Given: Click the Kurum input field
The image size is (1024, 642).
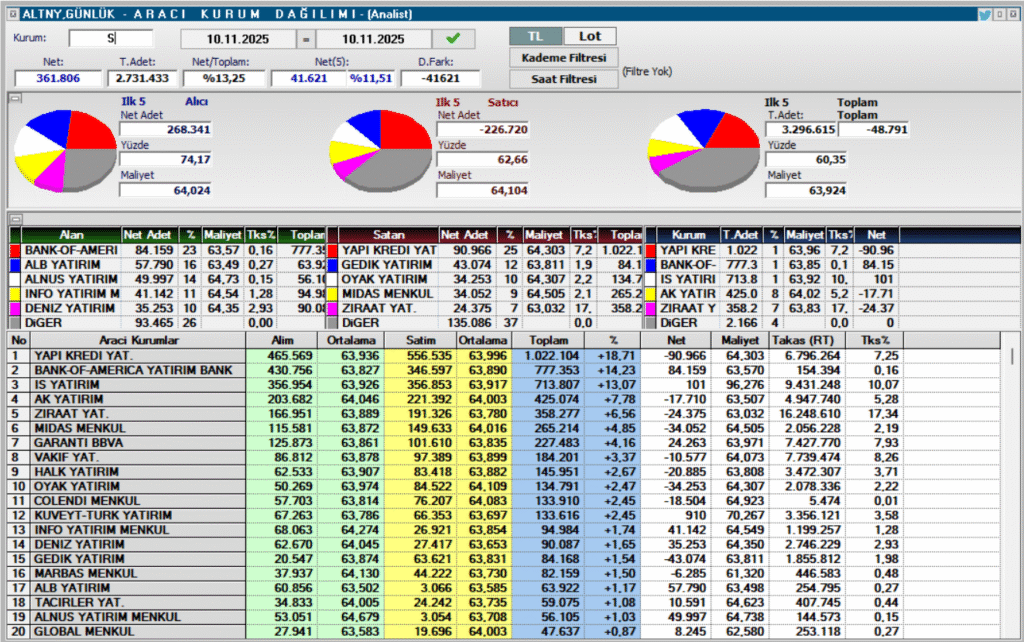Looking at the screenshot, I should click(x=110, y=39).
